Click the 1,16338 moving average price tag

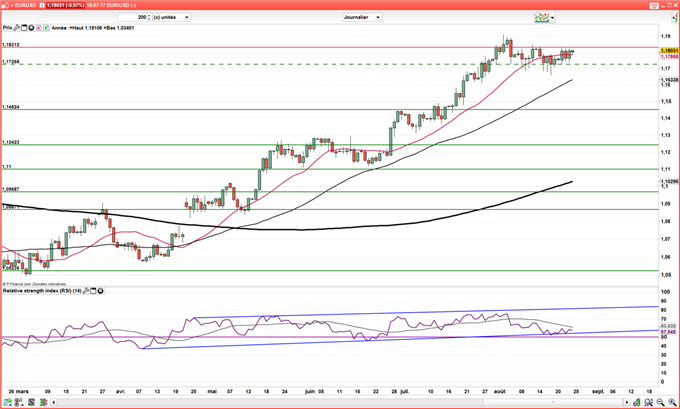[x=669, y=80]
